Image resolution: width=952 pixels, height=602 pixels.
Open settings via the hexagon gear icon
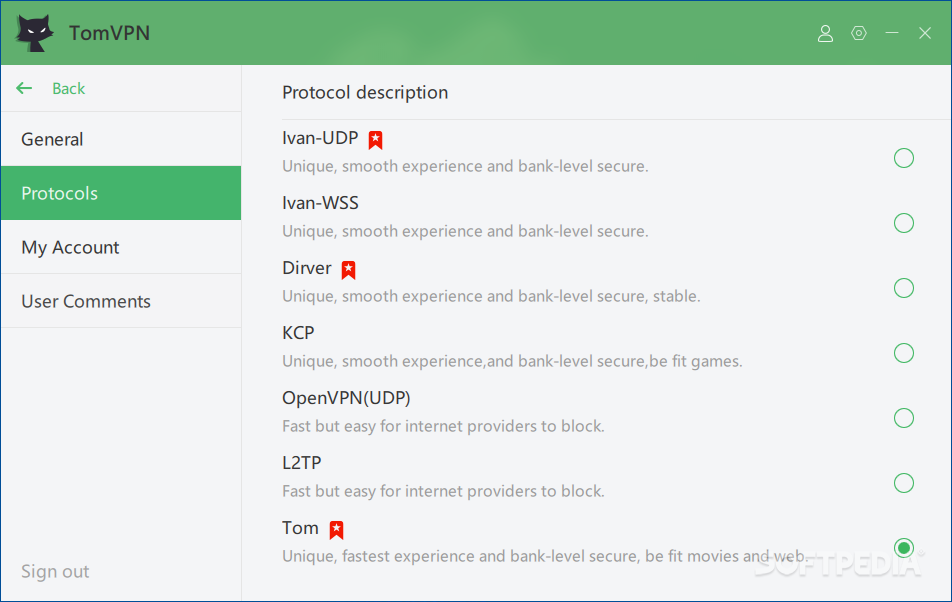tap(858, 33)
